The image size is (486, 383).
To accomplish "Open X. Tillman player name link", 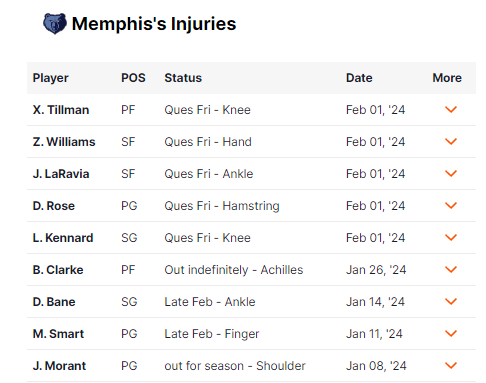I will 61,110.
